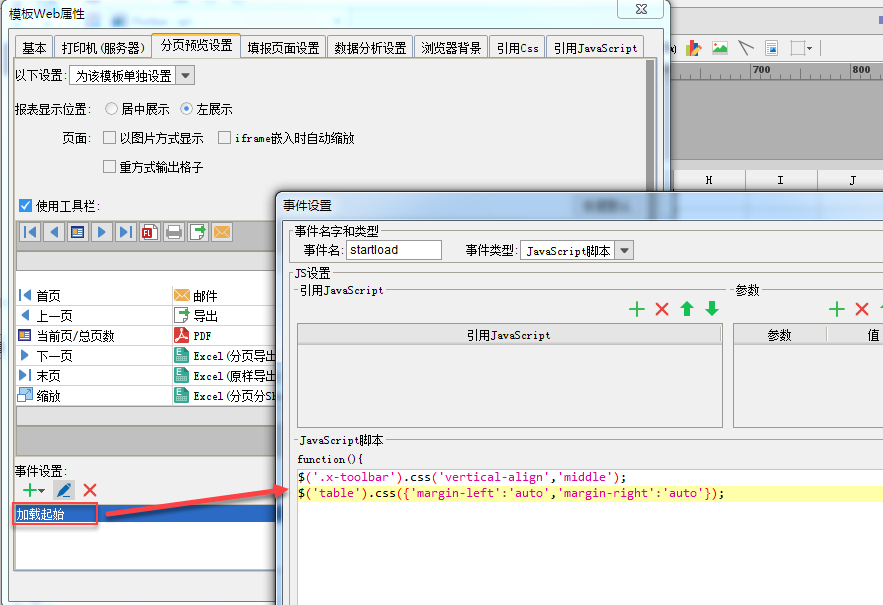
Task: Click the previous page arrow in toolbar preview
Action: point(54,232)
